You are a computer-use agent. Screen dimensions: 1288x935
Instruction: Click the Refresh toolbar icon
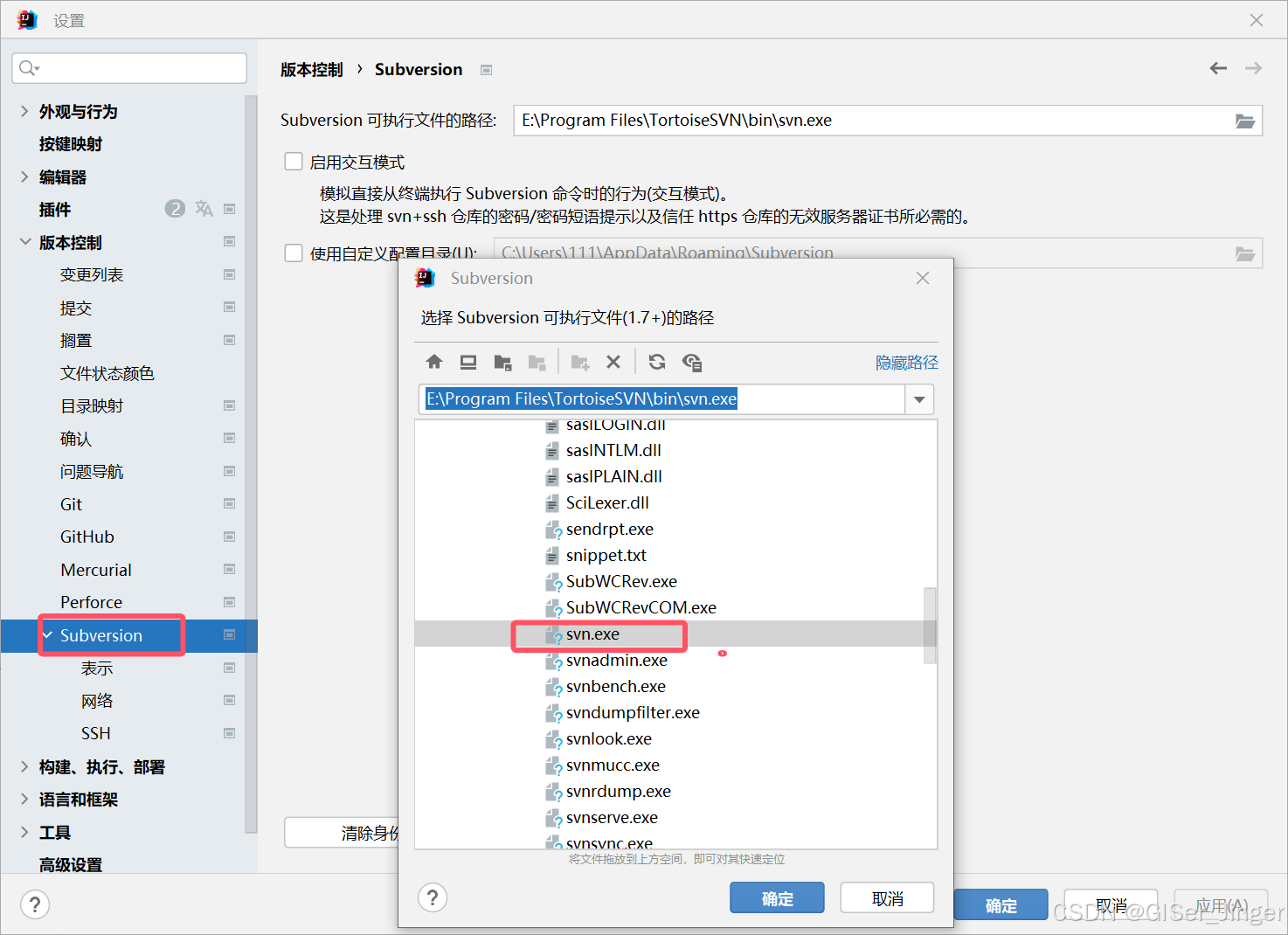click(657, 362)
